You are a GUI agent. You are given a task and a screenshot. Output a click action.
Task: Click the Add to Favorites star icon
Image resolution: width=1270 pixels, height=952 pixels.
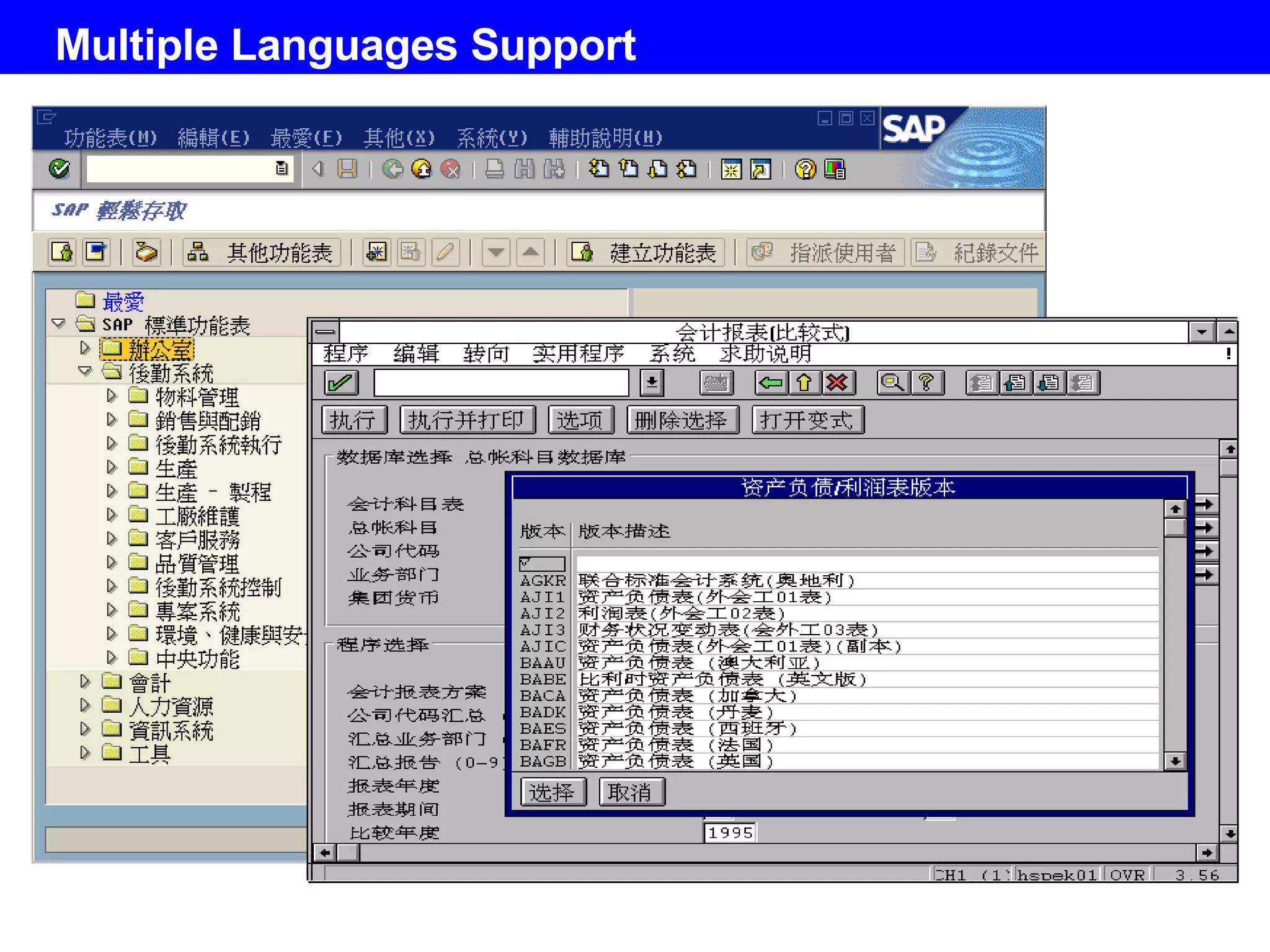pyautogui.click(x=376, y=252)
